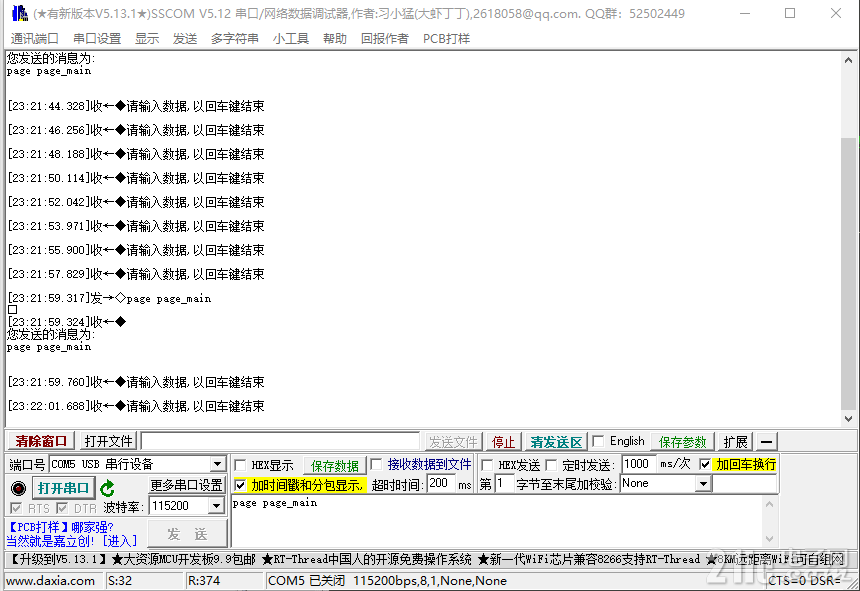Image resolution: width=860 pixels, height=591 pixels.
Task: Click the minus collapse button beside 扩展
Action: pyautogui.click(x=767, y=441)
